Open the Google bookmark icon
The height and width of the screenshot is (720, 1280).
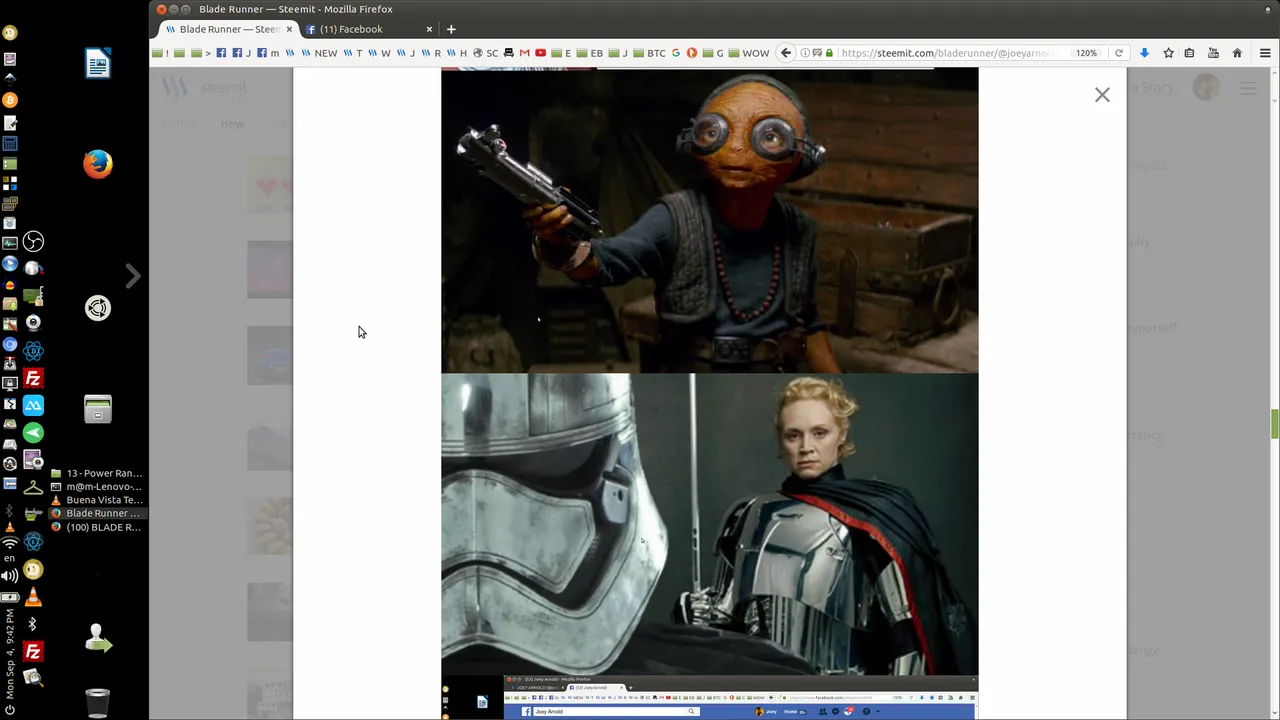coord(676,53)
